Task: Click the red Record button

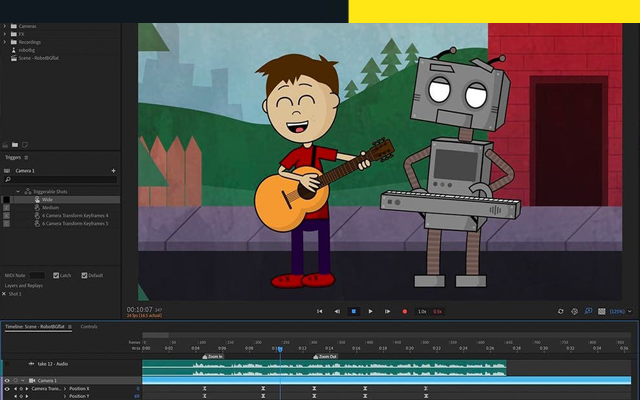Action: click(x=405, y=311)
